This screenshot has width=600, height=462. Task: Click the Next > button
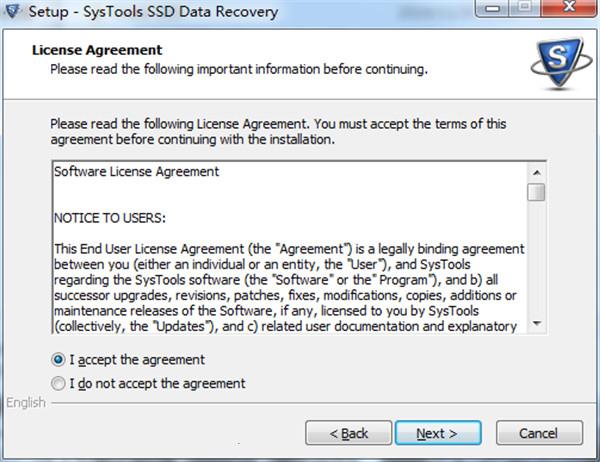(438, 433)
